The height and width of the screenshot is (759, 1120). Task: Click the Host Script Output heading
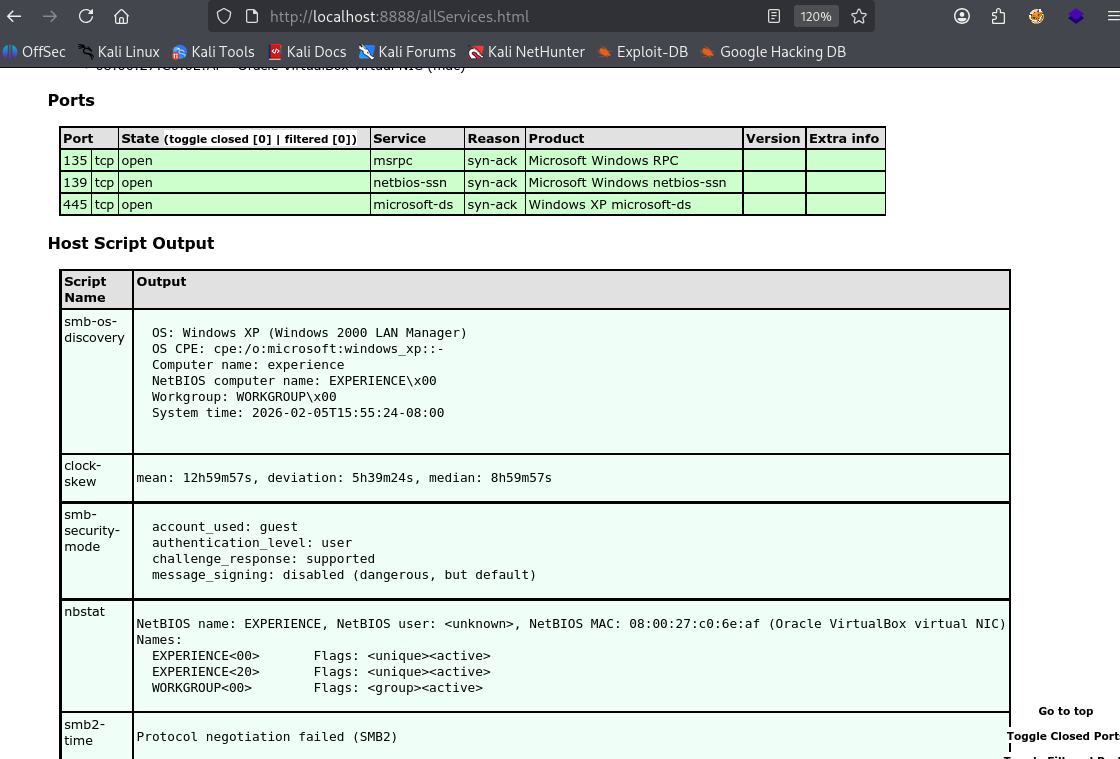(131, 243)
